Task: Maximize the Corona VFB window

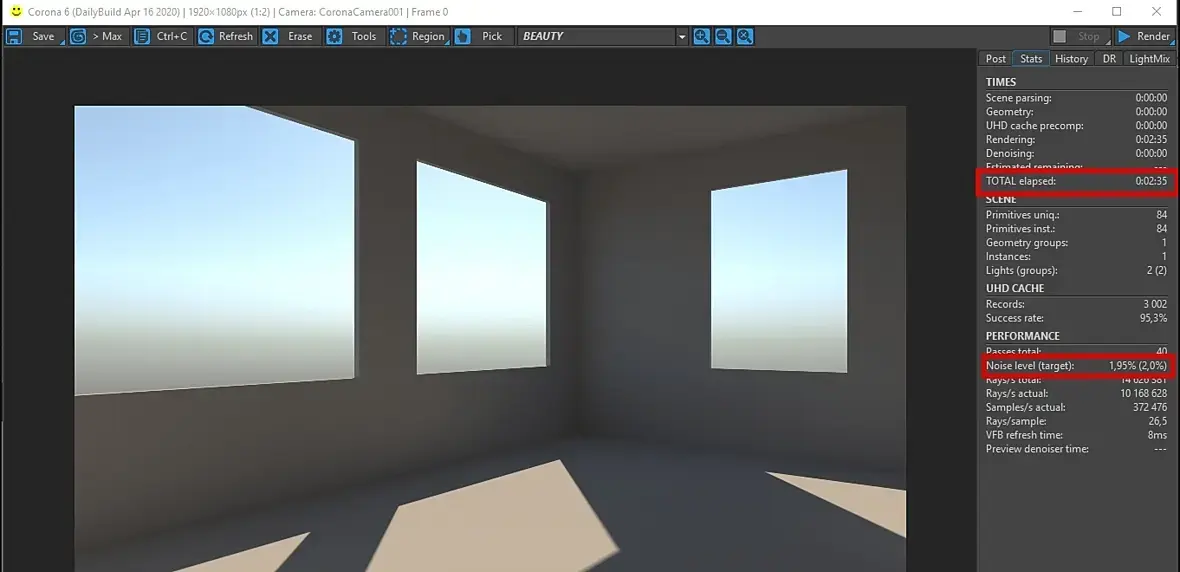Action: [x=1116, y=11]
